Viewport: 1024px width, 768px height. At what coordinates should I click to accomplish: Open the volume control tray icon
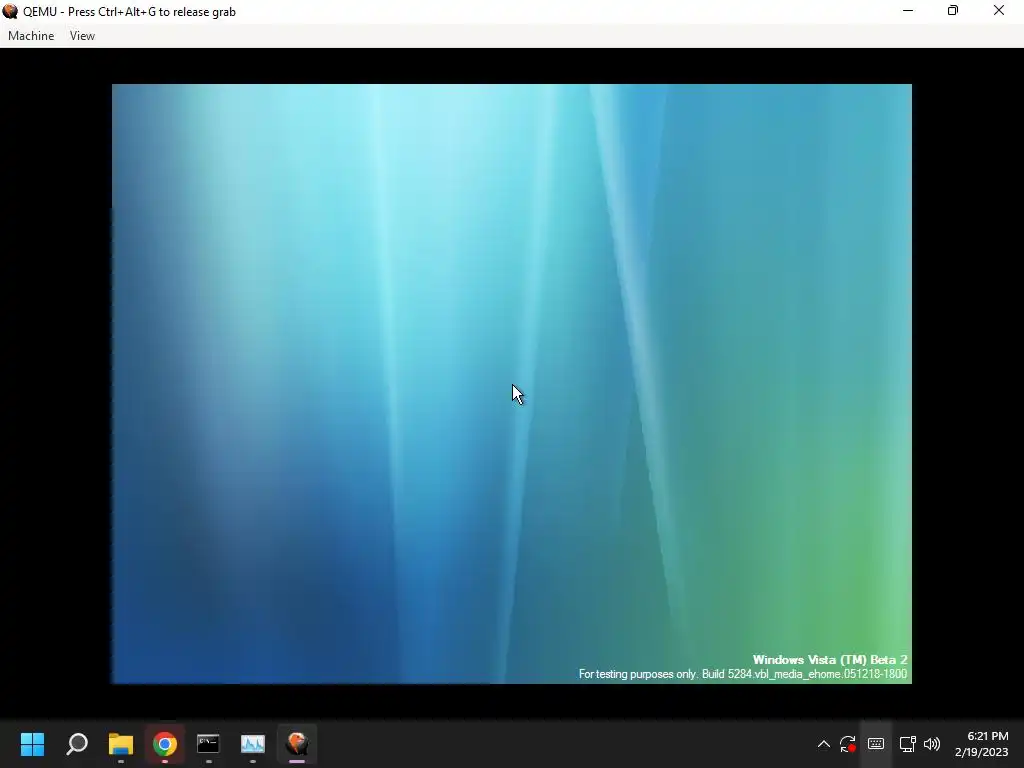click(x=932, y=744)
